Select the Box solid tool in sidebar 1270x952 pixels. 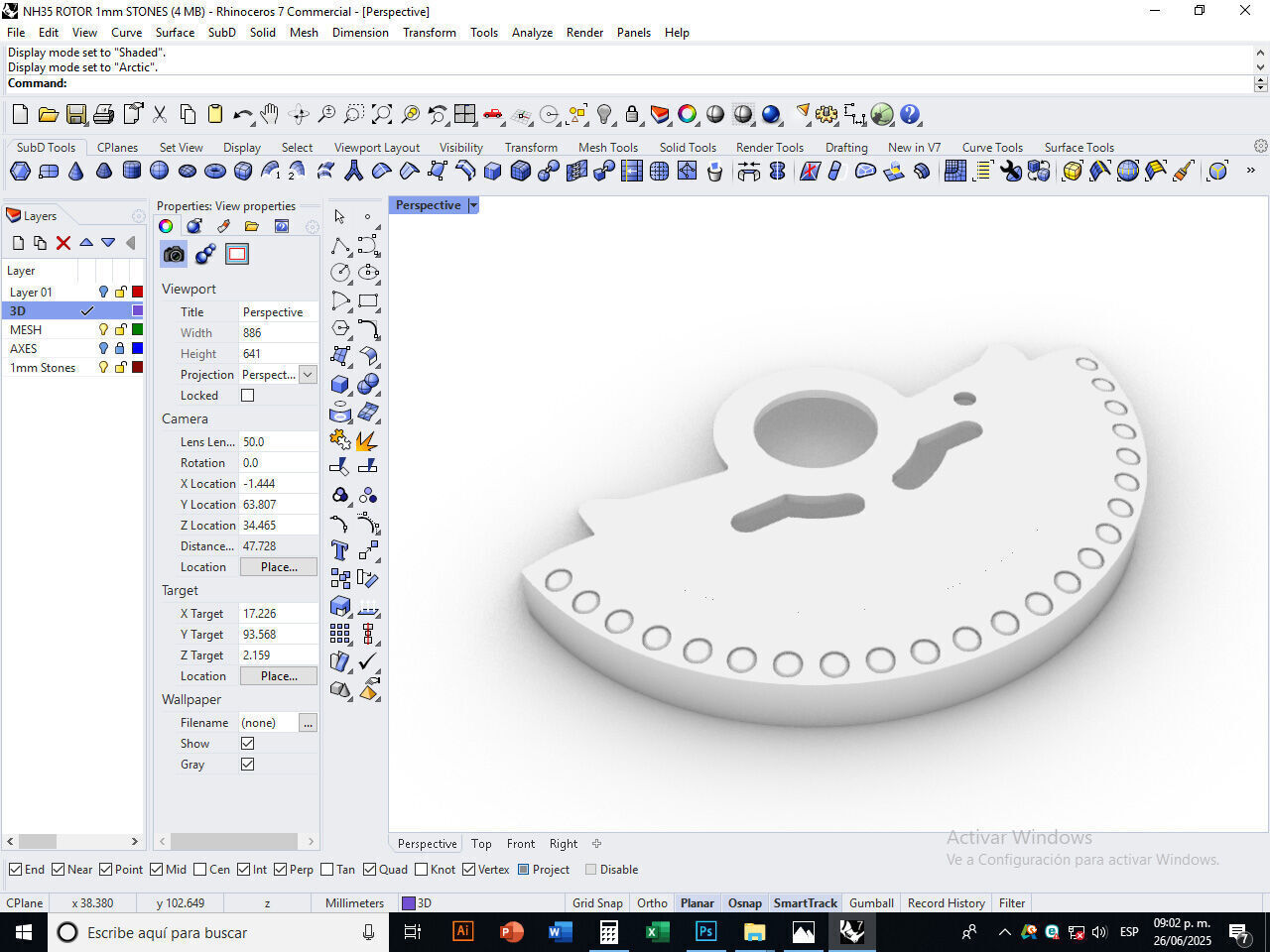click(x=340, y=384)
